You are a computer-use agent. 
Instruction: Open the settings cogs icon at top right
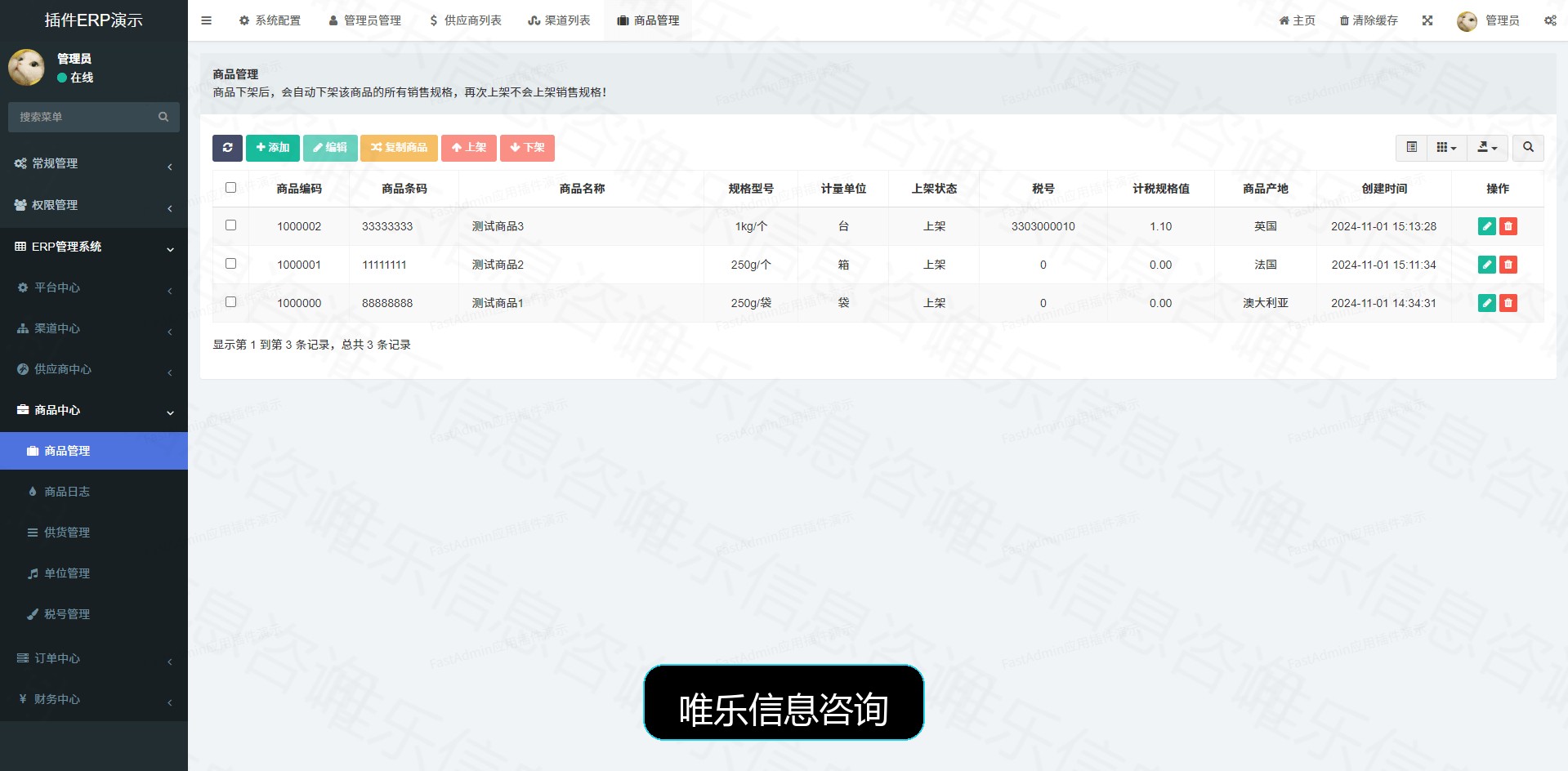(x=1550, y=20)
